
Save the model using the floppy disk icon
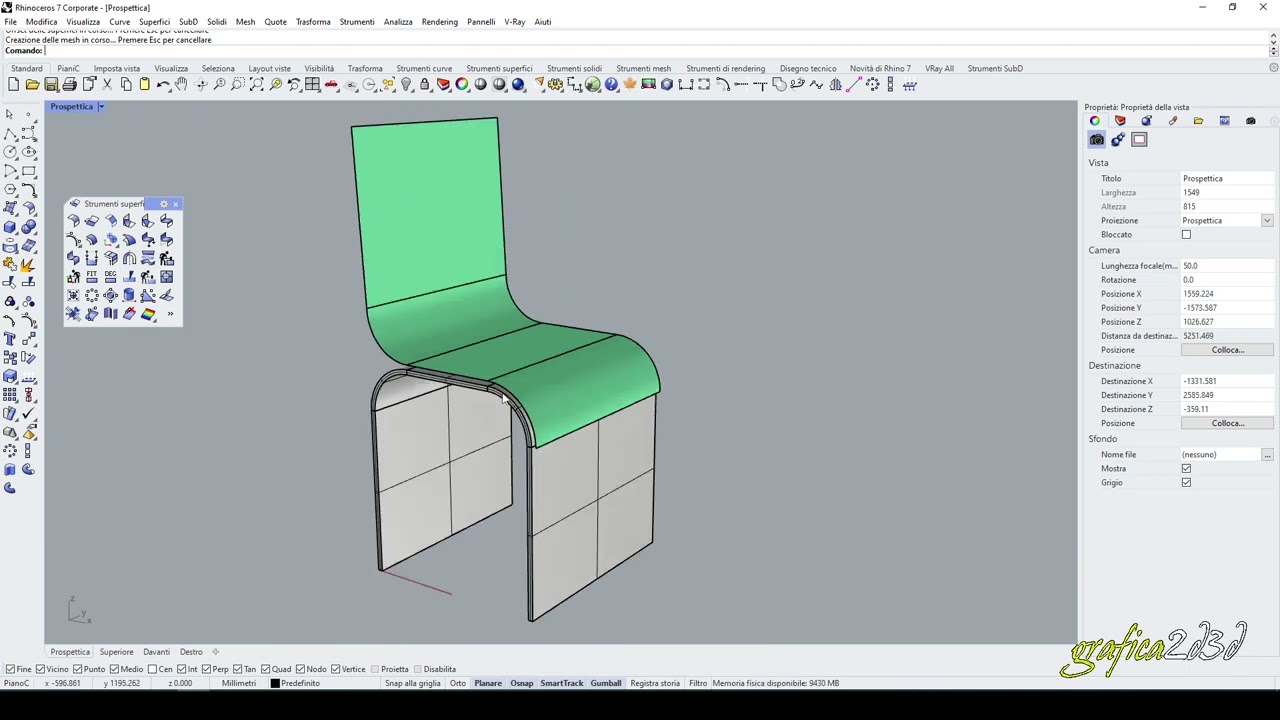[51, 85]
